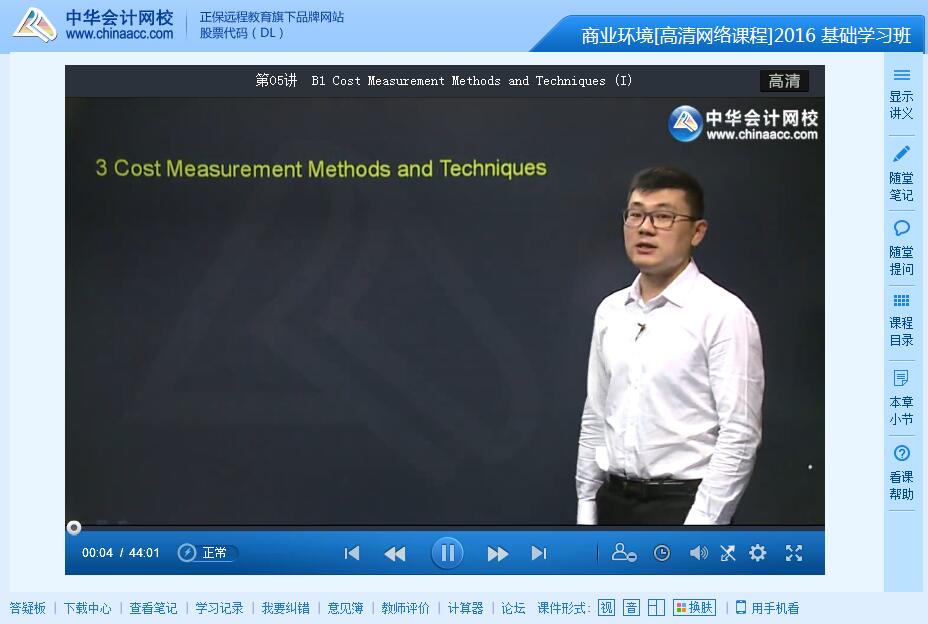Skip to the previous lecture
This screenshot has height=624, width=928.
click(x=352, y=553)
